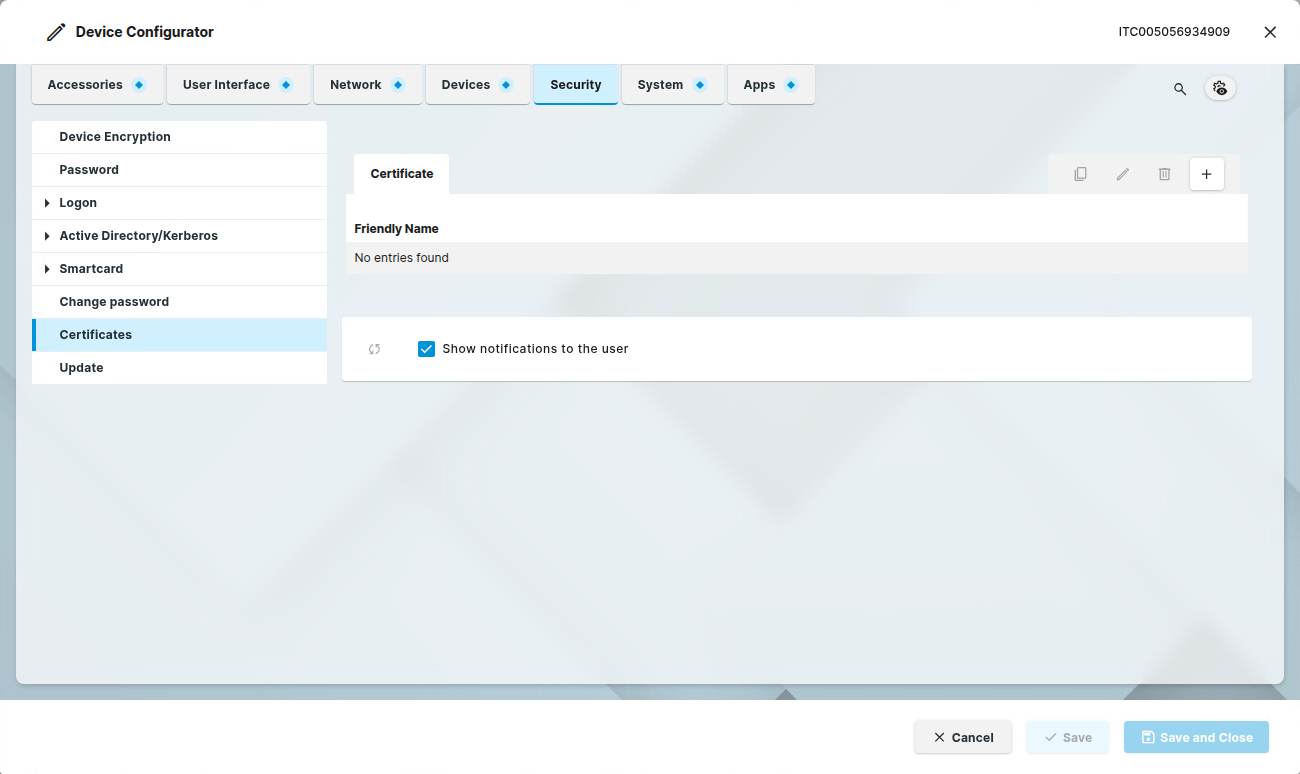Open the Change password section

pos(114,302)
